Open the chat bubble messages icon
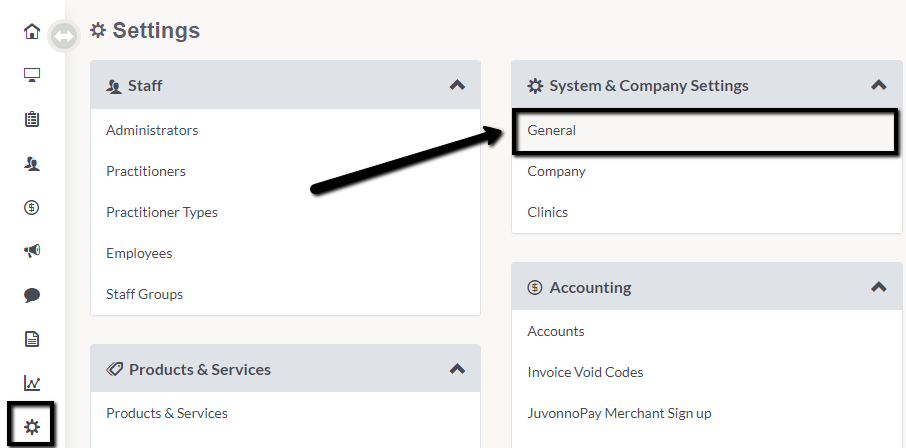This screenshot has width=906, height=448. tap(32, 295)
